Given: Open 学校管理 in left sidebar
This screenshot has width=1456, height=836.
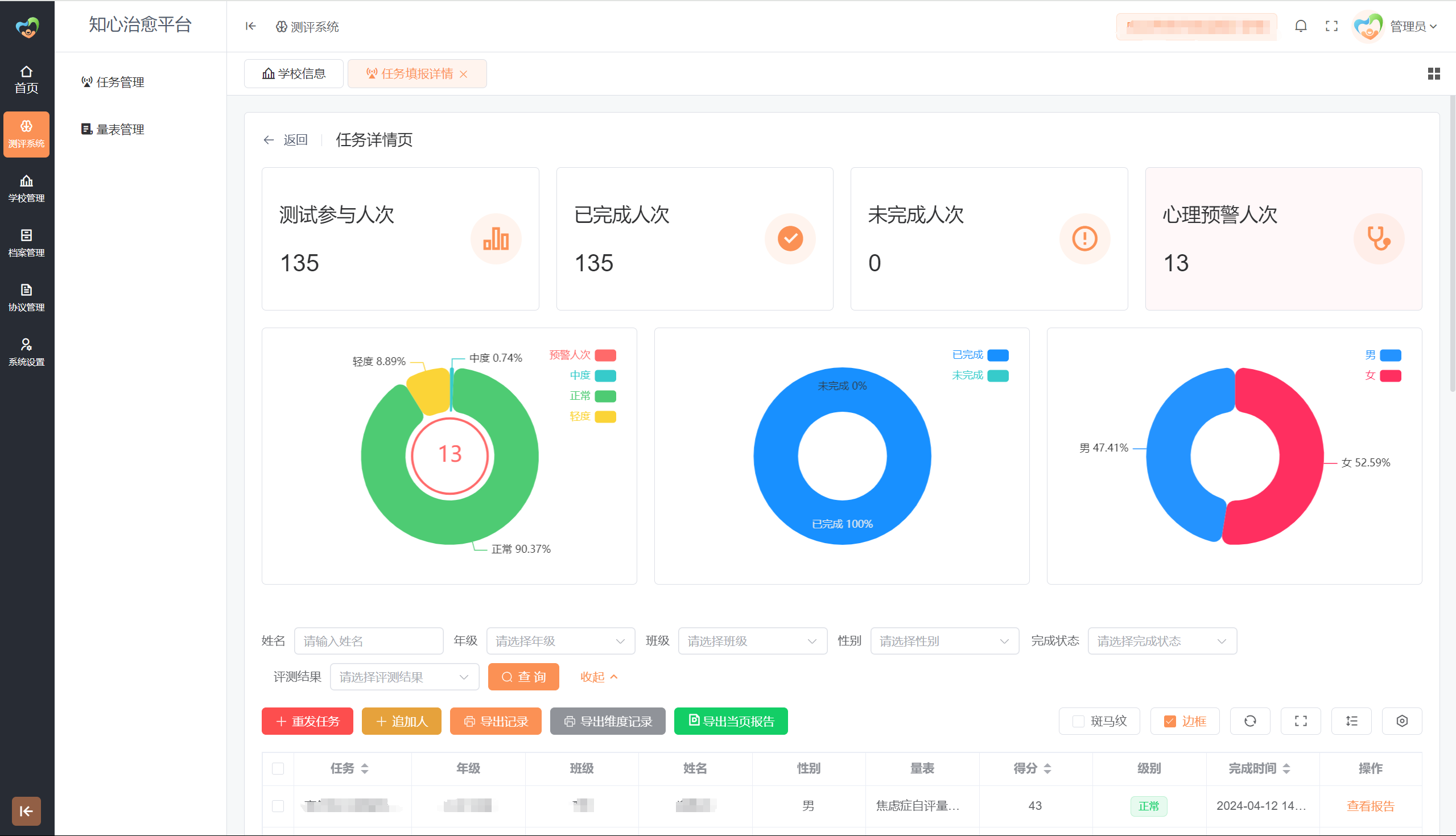Looking at the screenshot, I should [26, 188].
